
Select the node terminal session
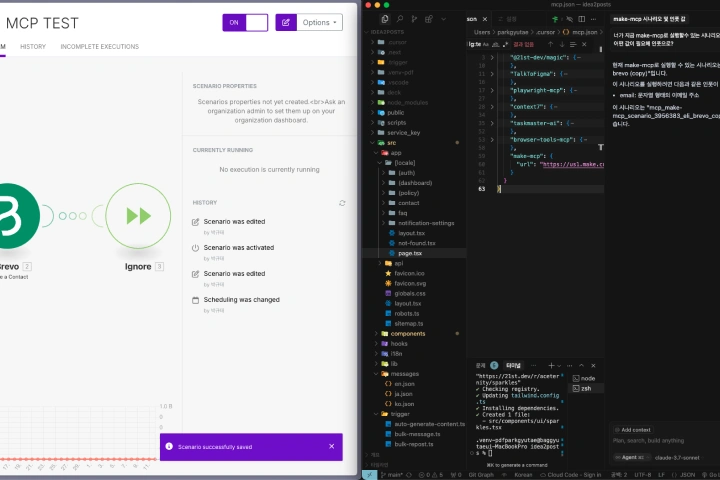click(x=584, y=378)
